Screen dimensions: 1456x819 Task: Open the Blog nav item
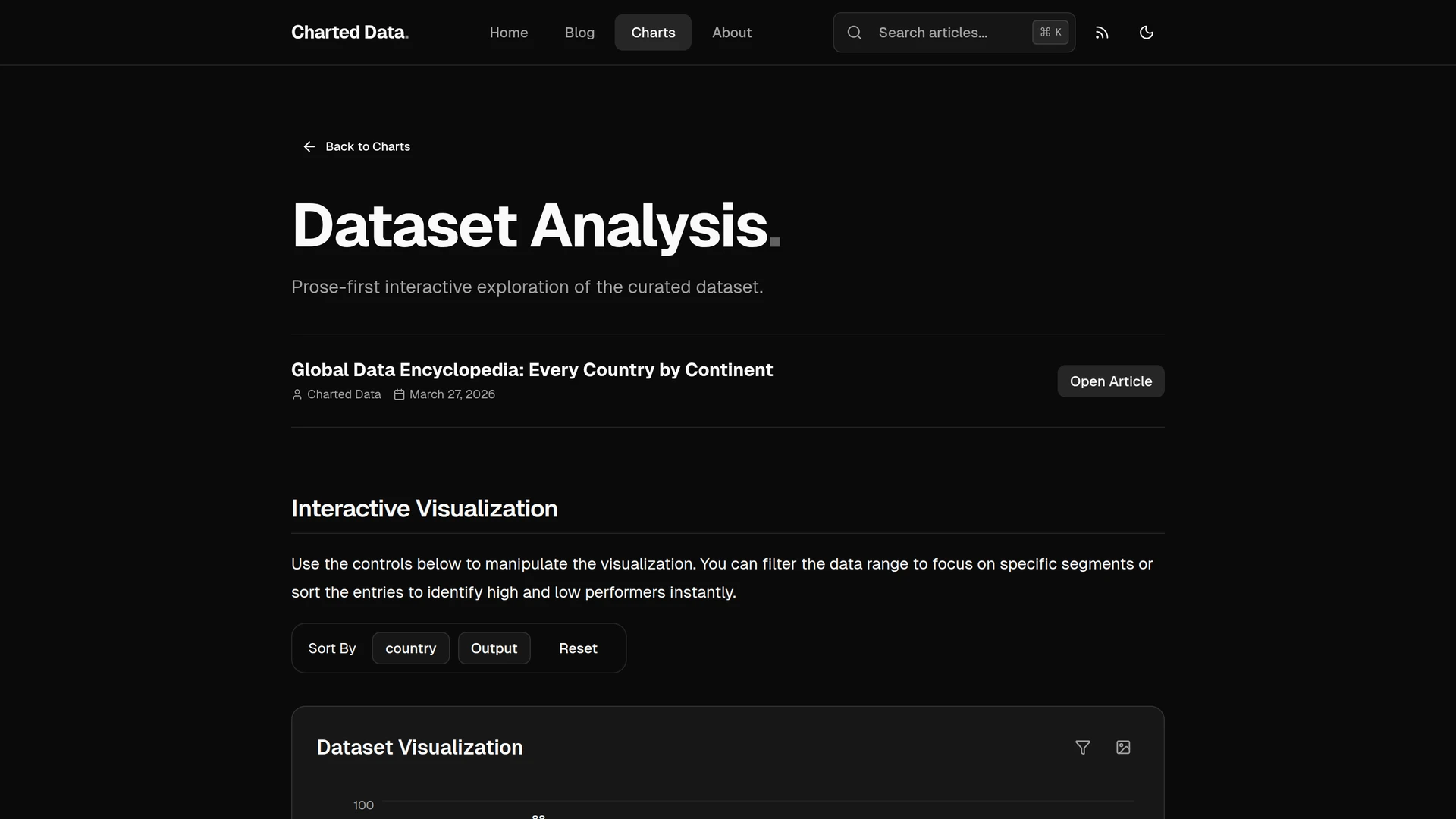pos(579,33)
